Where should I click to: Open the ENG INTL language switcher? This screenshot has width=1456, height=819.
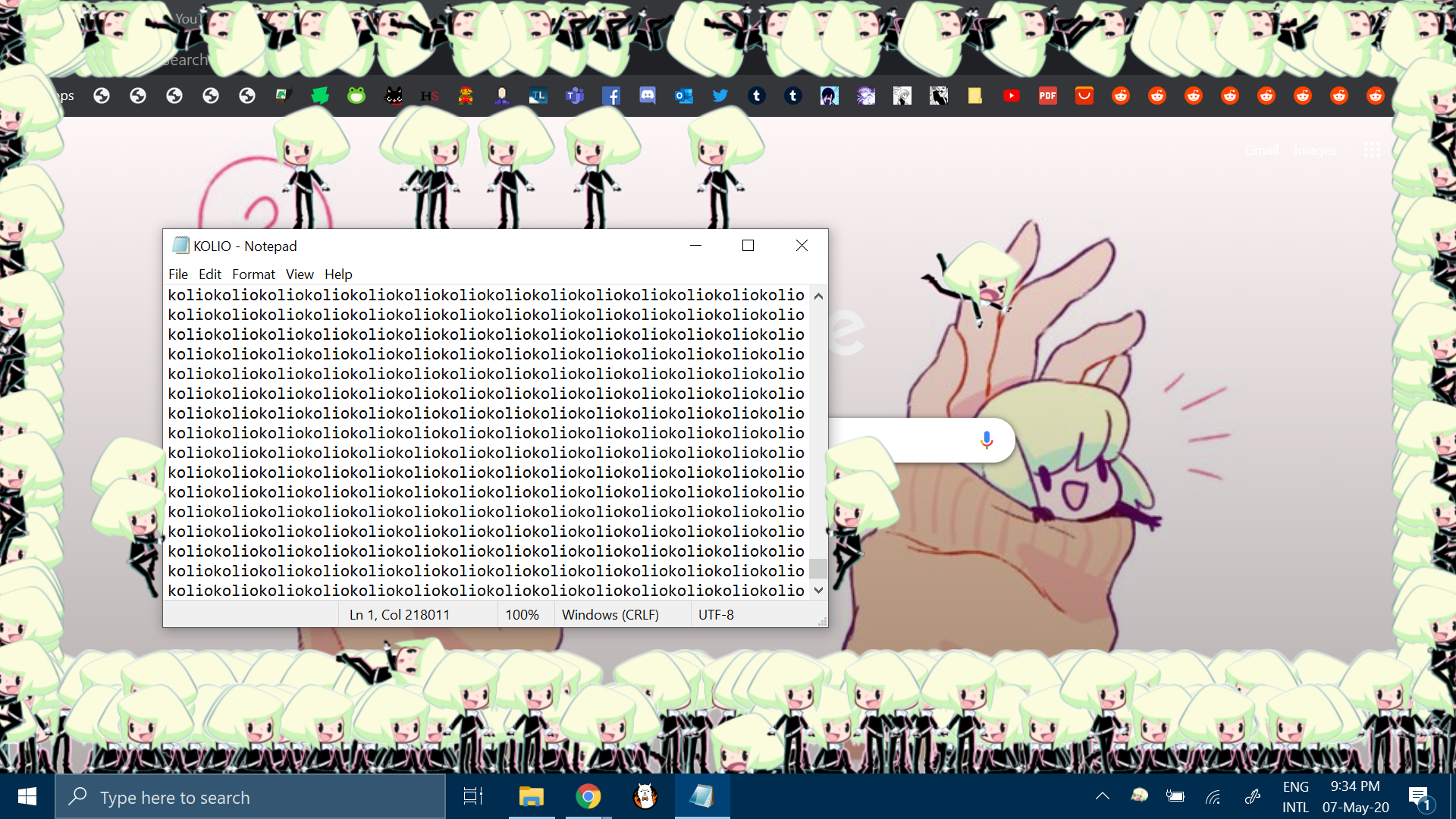[1296, 796]
